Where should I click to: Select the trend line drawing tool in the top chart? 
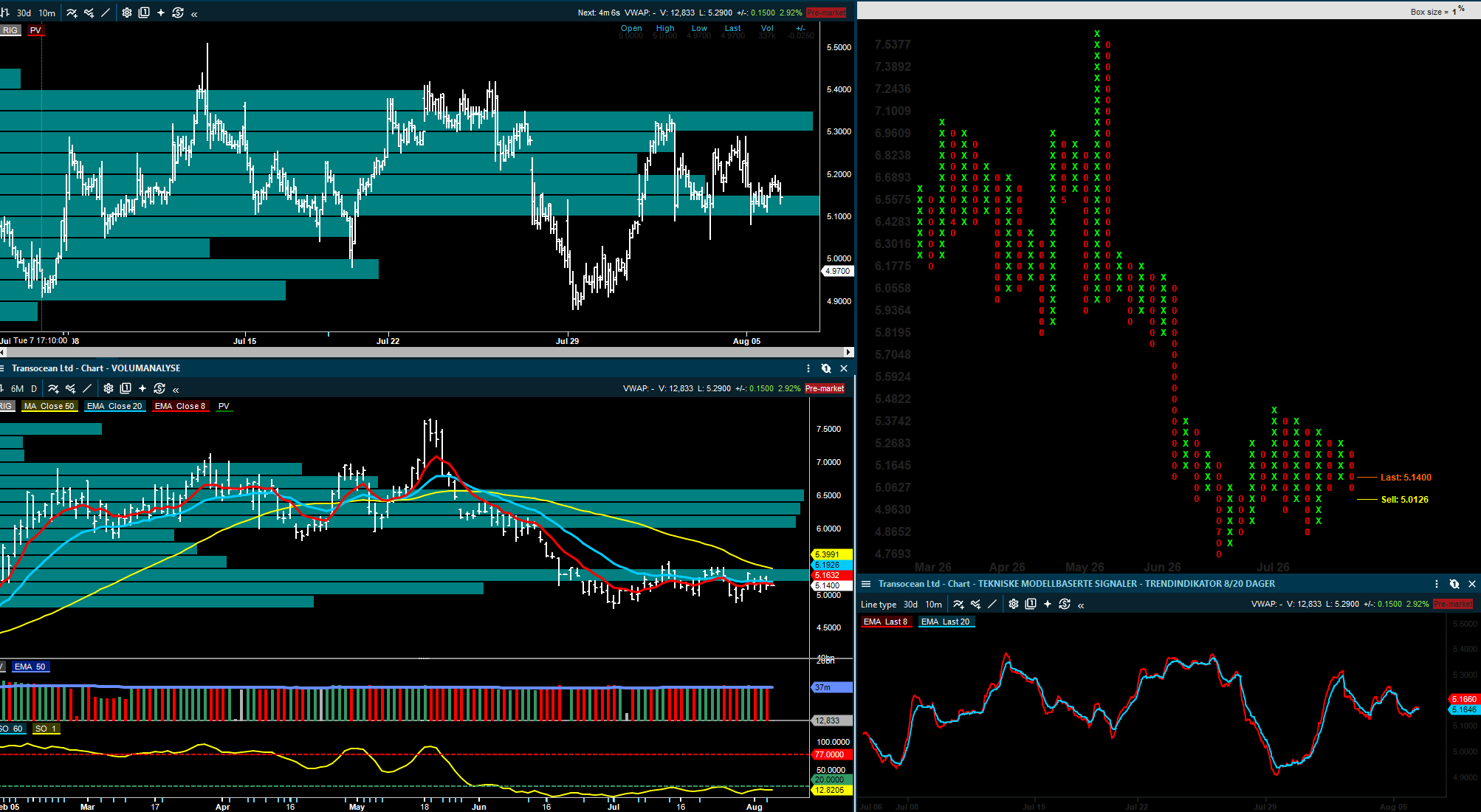106,13
